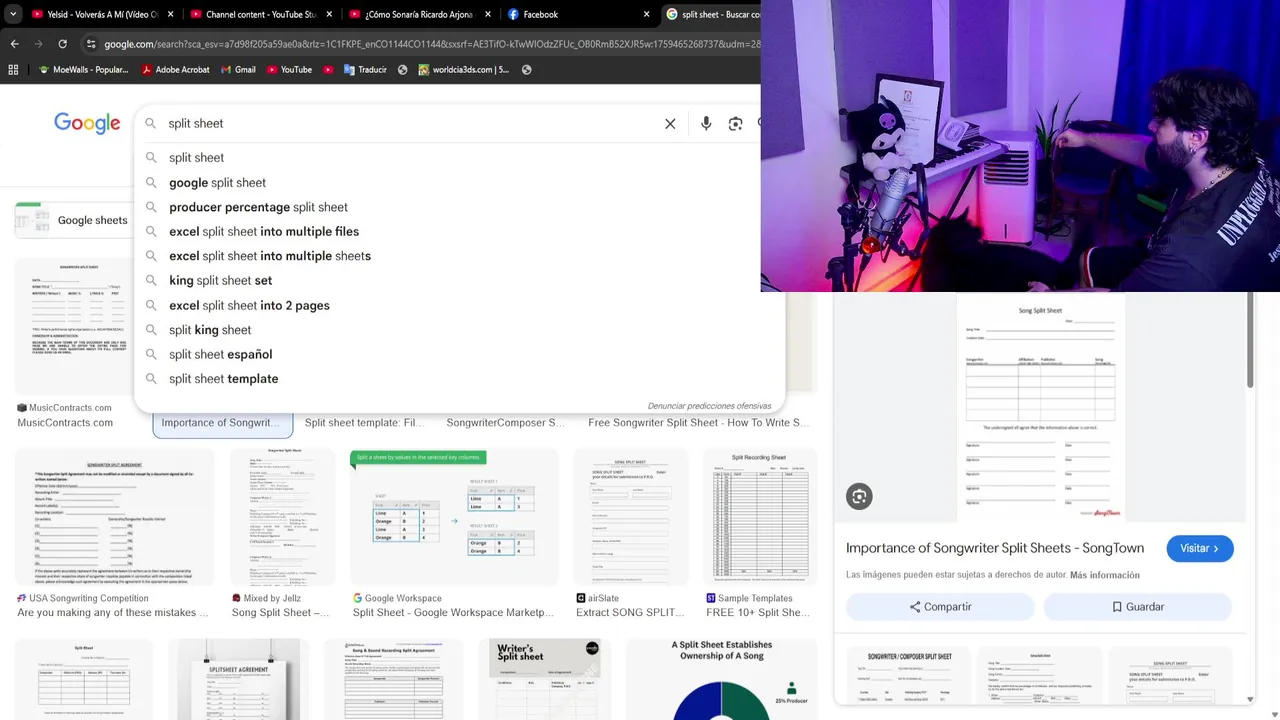Open Mixed by Jellz Song Split Sheet result
Viewport: 1280px width, 720px height.
tap(282, 517)
